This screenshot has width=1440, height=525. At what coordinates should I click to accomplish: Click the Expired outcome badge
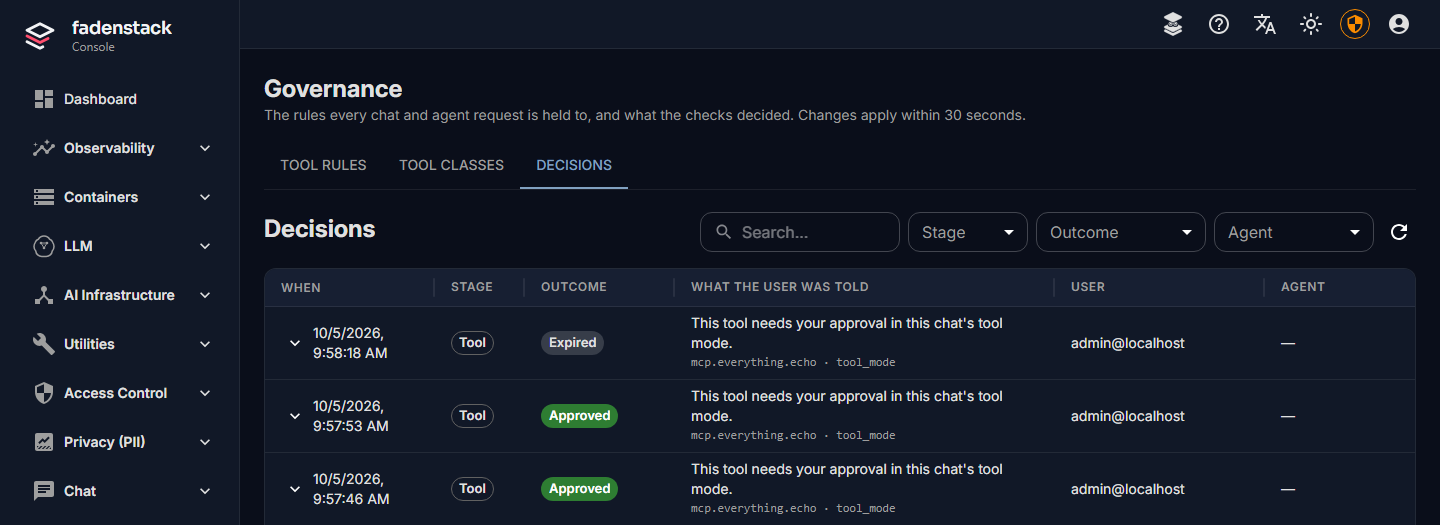click(573, 343)
